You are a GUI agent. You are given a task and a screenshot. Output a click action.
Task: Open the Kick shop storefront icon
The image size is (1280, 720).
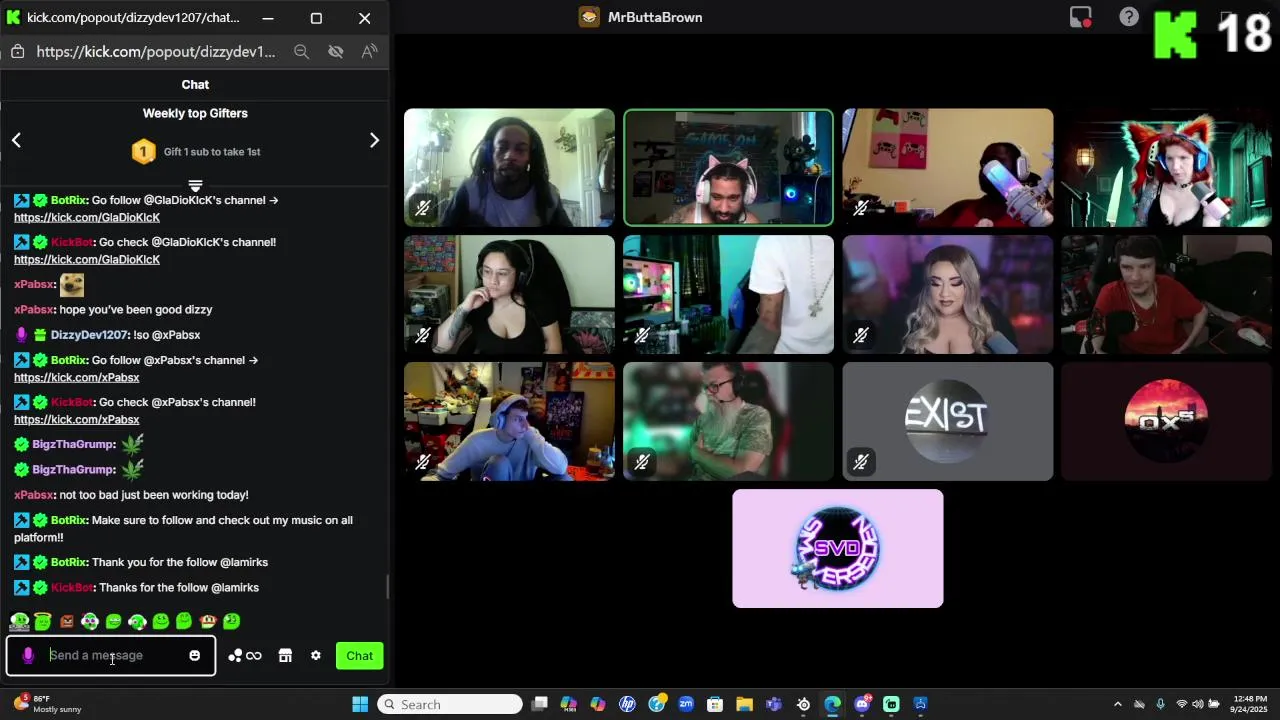point(285,656)
